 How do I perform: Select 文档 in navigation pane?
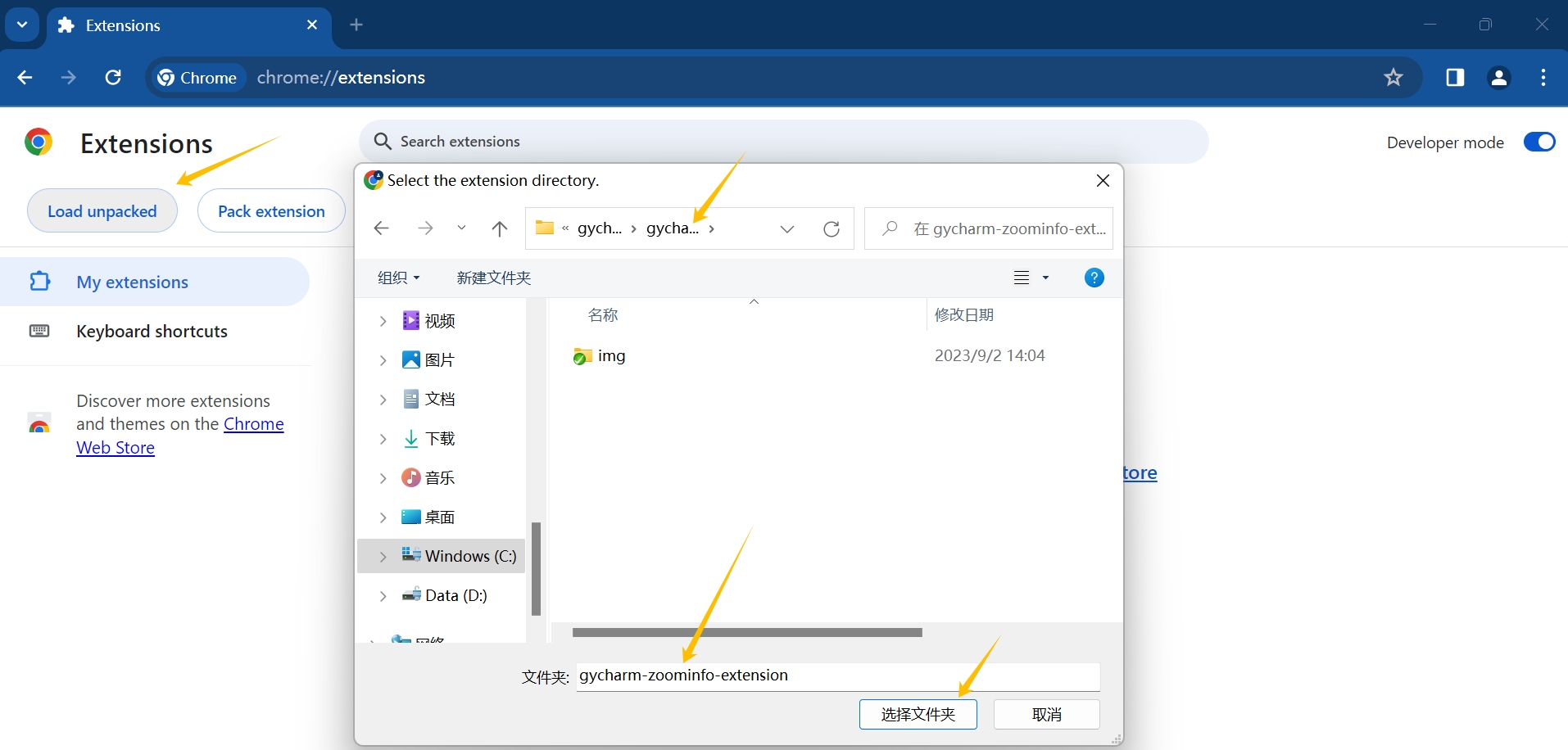tap(440, 400)
